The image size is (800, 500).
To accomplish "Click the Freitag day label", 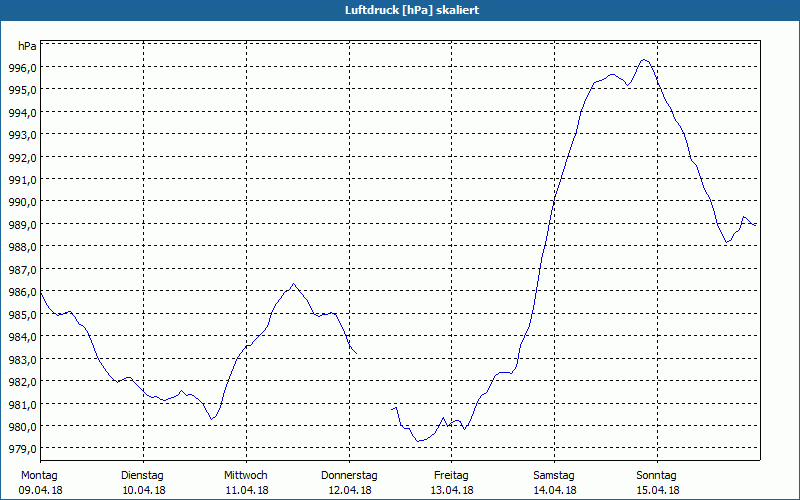I will tap(451, 476).
